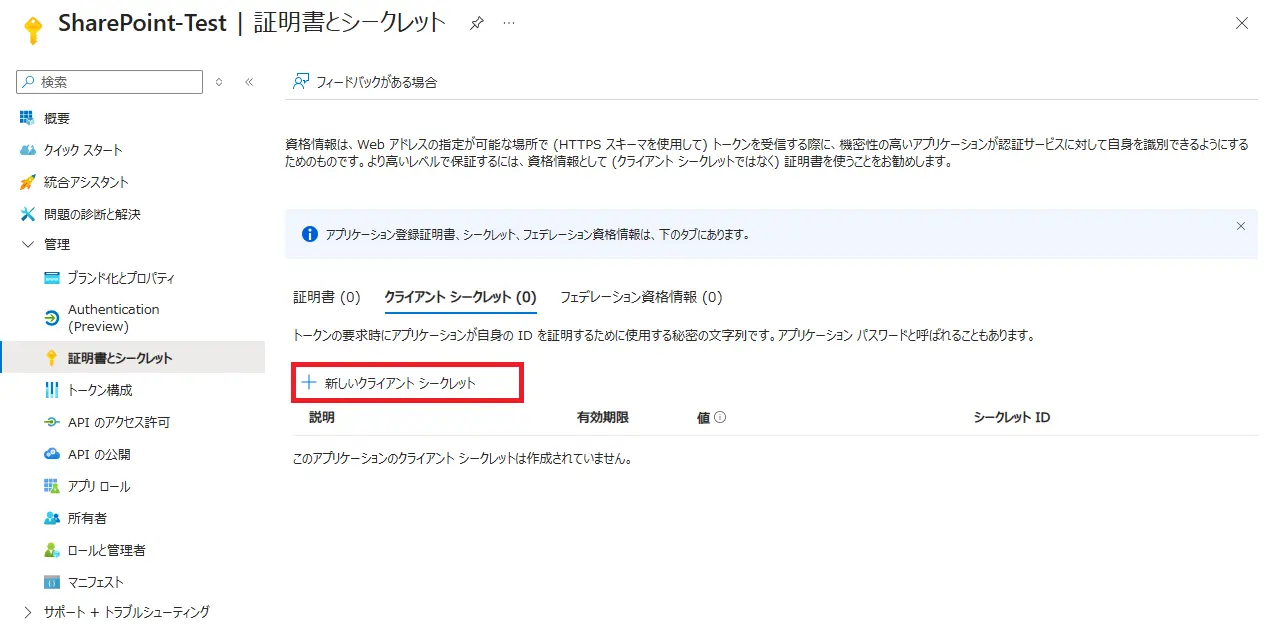Click the blue info icon in banner
The image size is (1278, 642).
(x=309, y=235)
